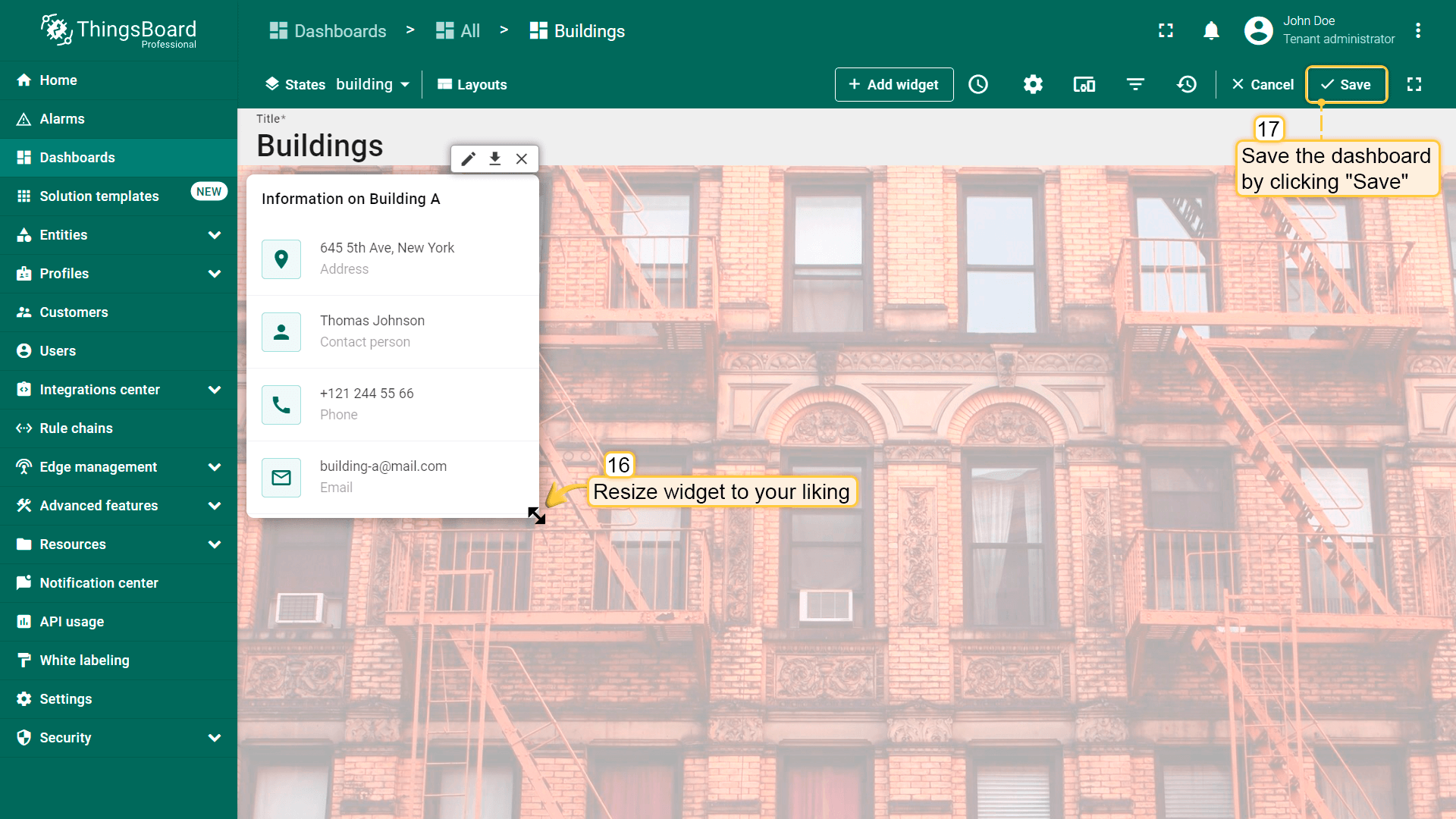This screenshot has width=1456, height=819.
Task: Open version history icon
Action: pyautogui.click(x=1187, y=84)
